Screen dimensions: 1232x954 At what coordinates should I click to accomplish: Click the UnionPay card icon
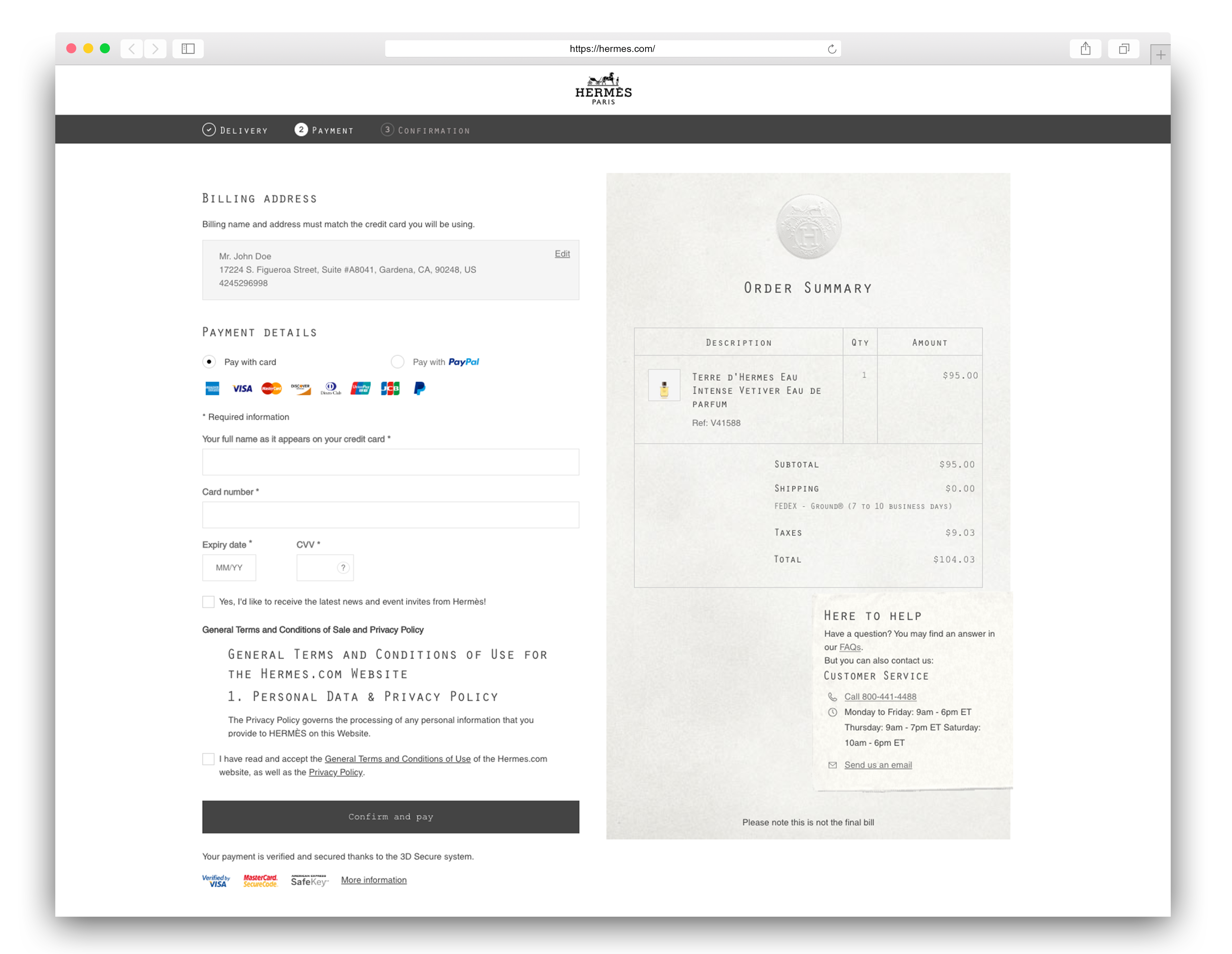click(361, 388)
